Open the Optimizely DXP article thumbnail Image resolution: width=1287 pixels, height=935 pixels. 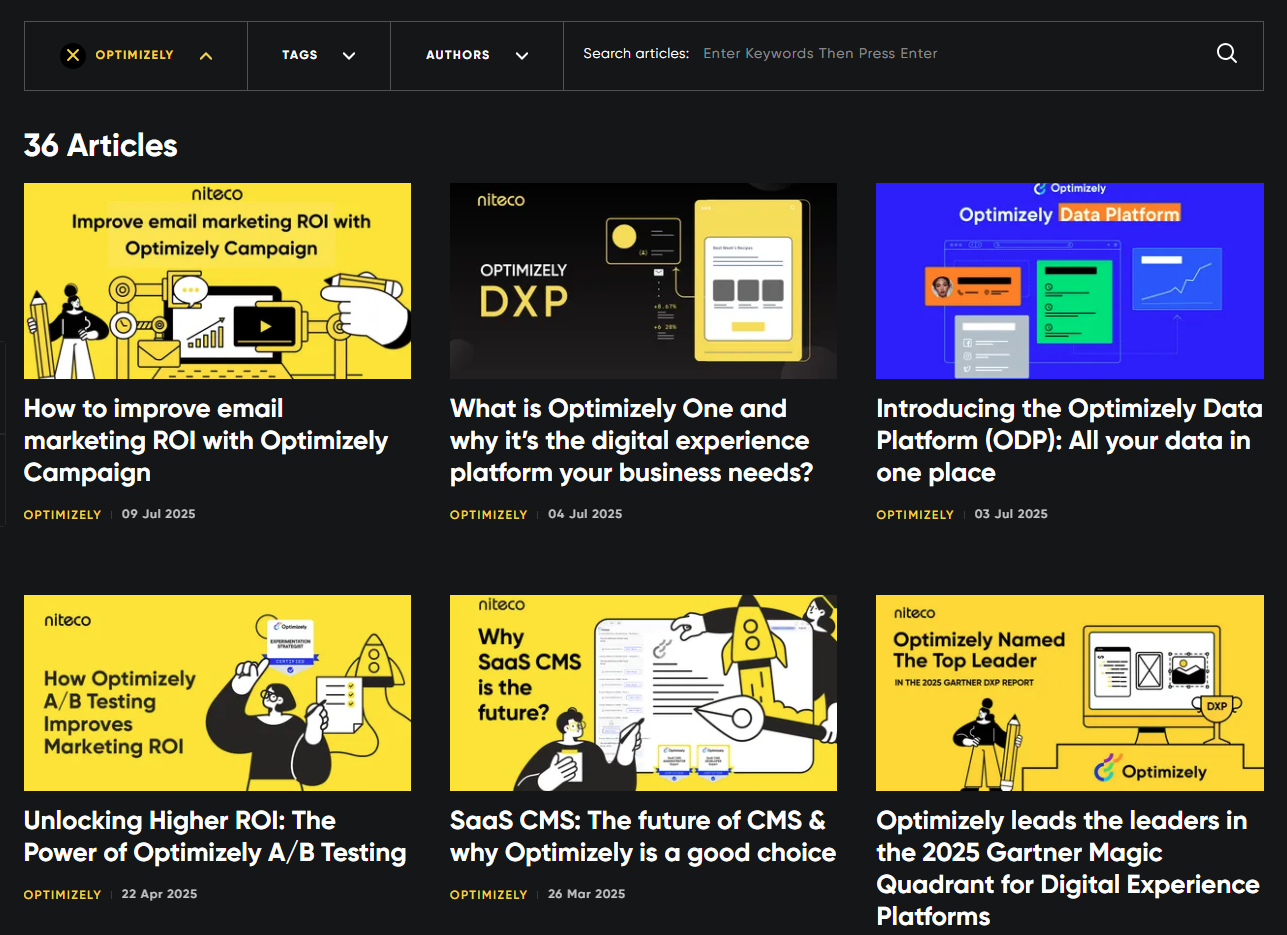(x=643, y=281)
